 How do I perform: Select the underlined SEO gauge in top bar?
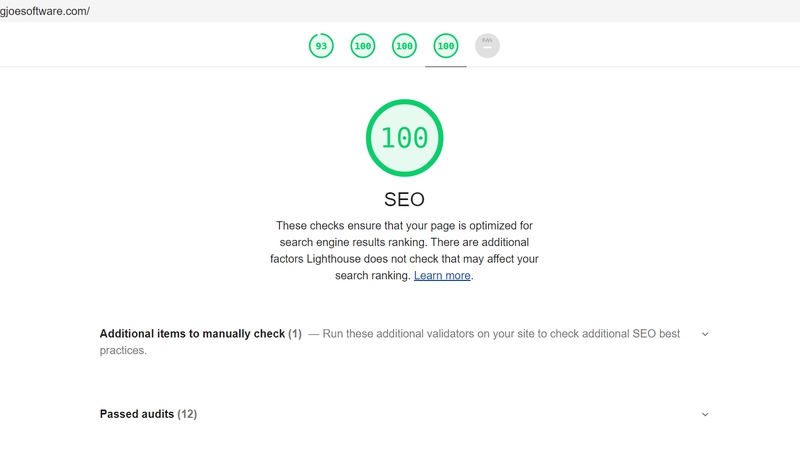pyautogui.click(x=446, y=46)
